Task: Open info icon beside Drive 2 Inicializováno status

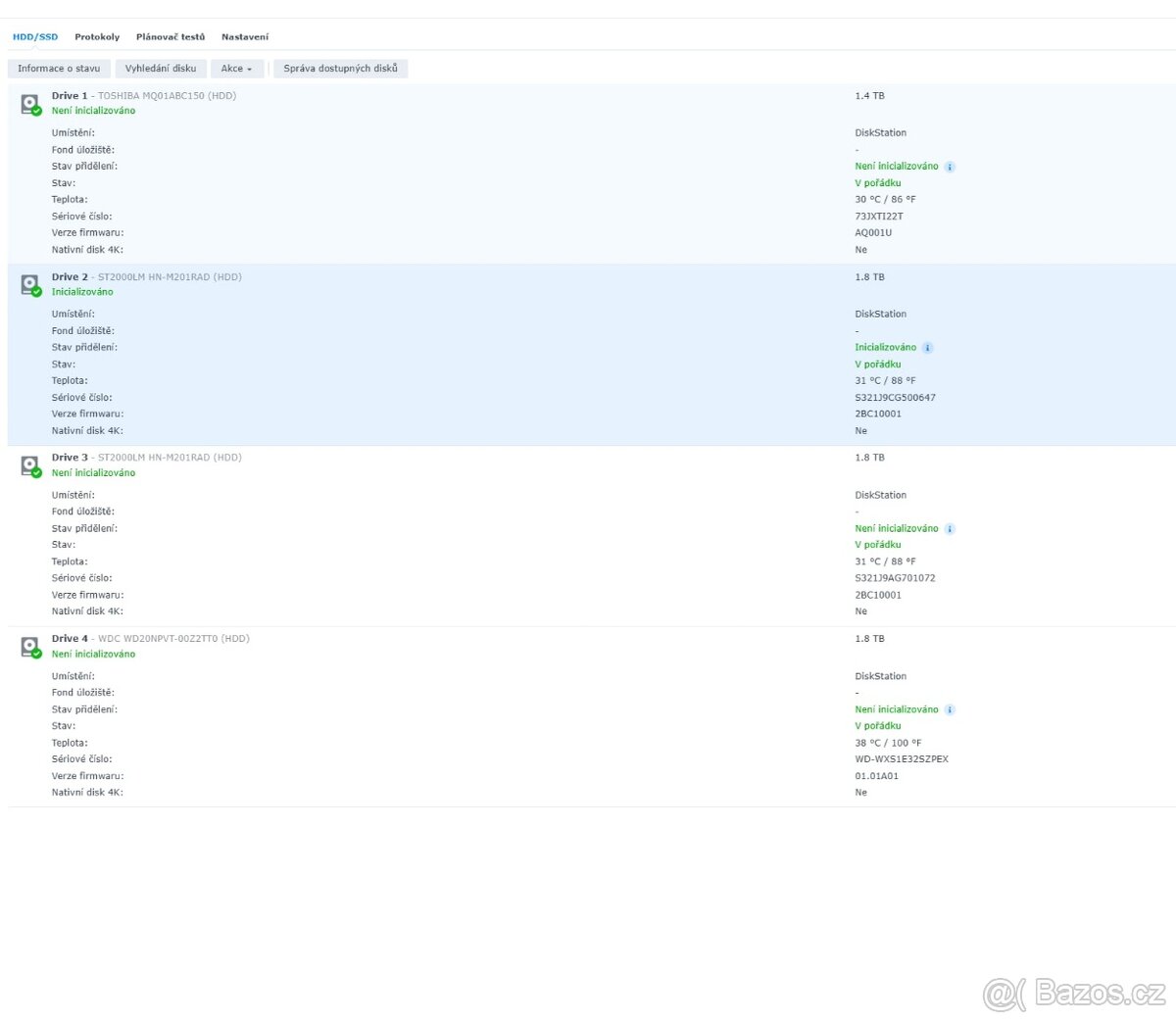Action: pyautogui.click(x=928, y=348)
